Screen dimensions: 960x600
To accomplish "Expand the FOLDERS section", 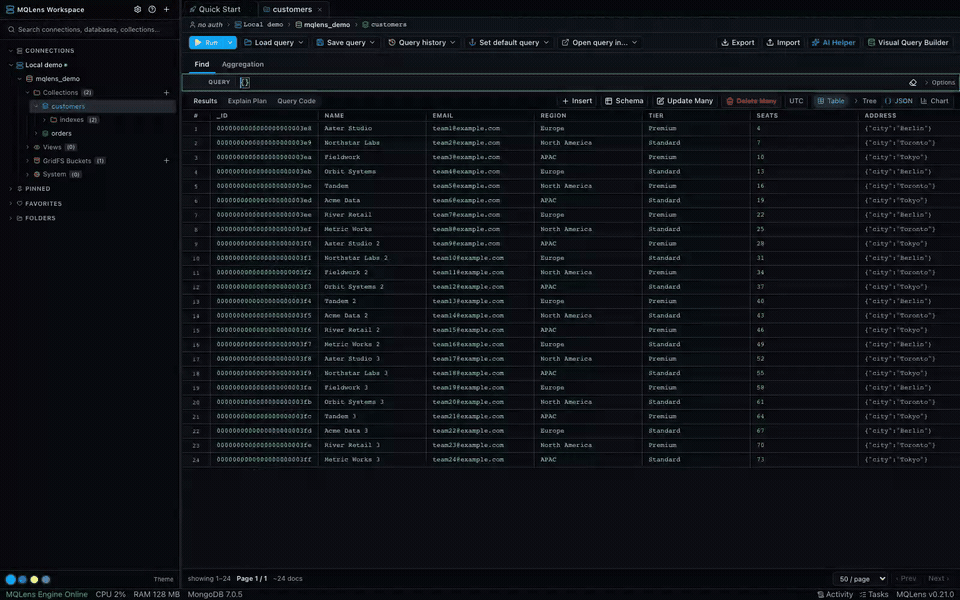I will pyautogui.click(x=11, y=218).
